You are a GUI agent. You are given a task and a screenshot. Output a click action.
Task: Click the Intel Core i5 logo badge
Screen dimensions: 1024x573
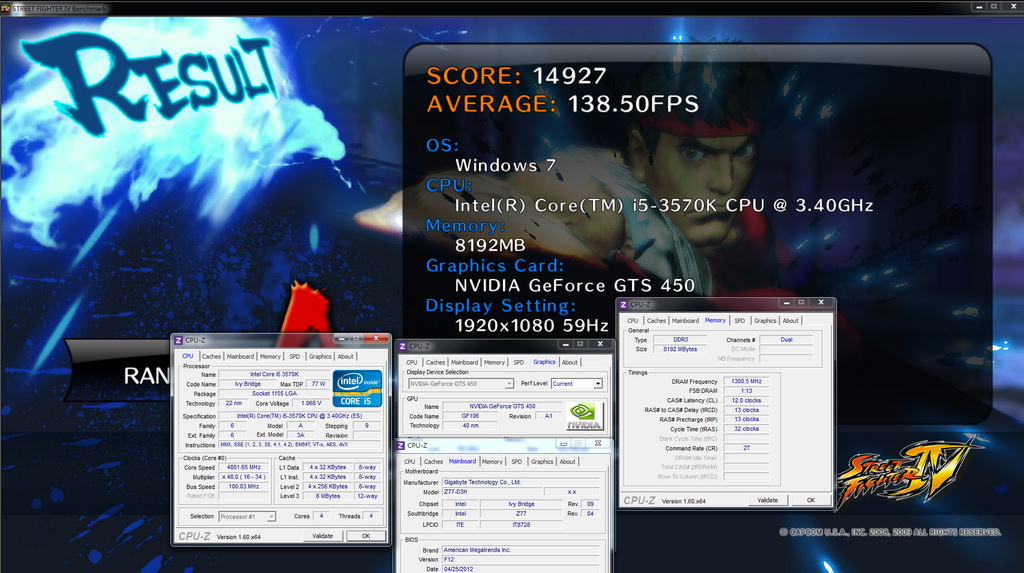(x=357, y=389)
